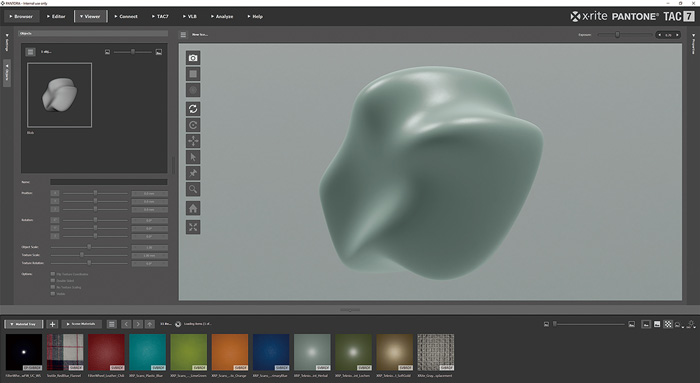Click the fit-to-view expand arrows icon
The image size is (700, 383).
[x=193, y=227]
